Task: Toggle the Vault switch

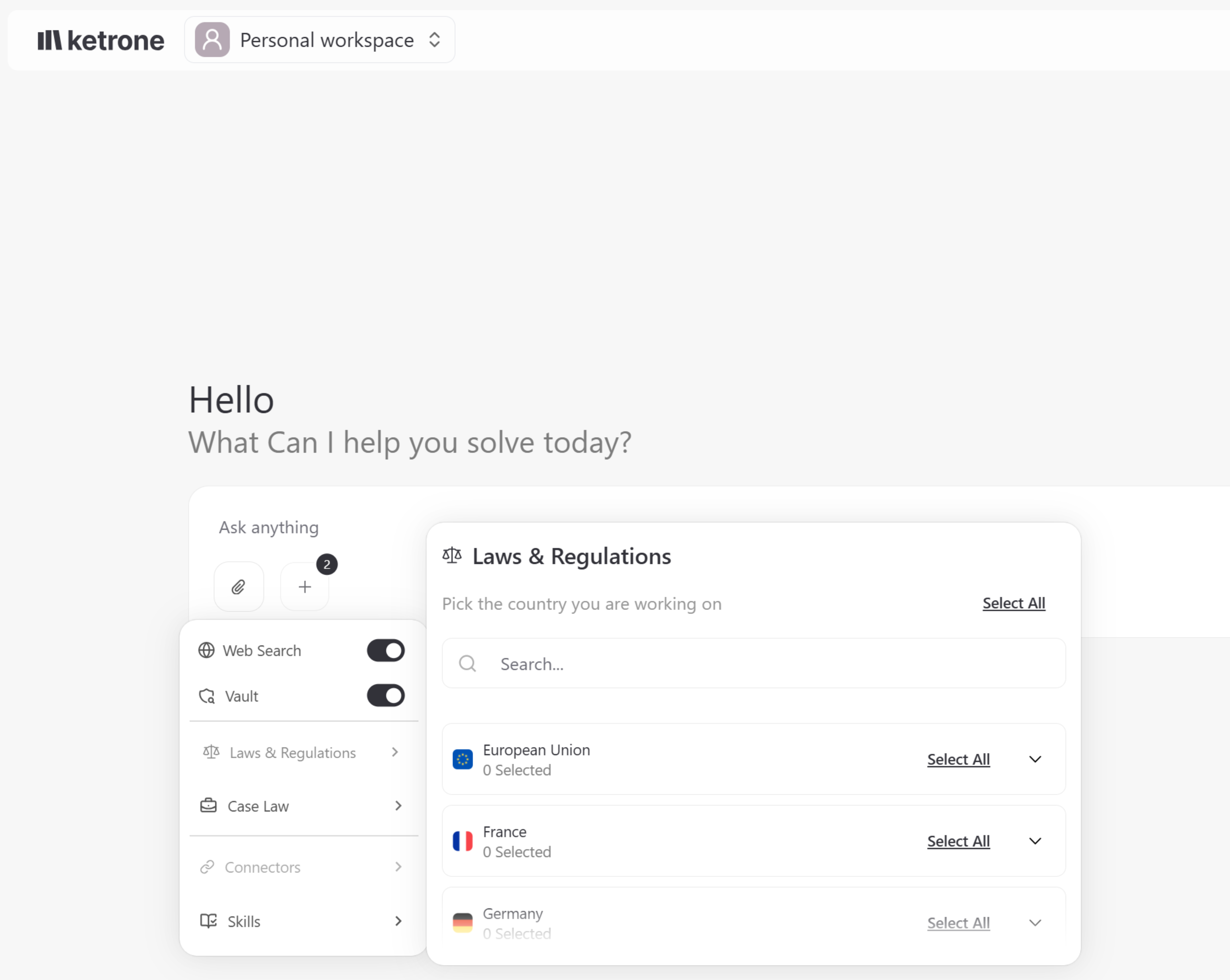Action: [386, 695]
